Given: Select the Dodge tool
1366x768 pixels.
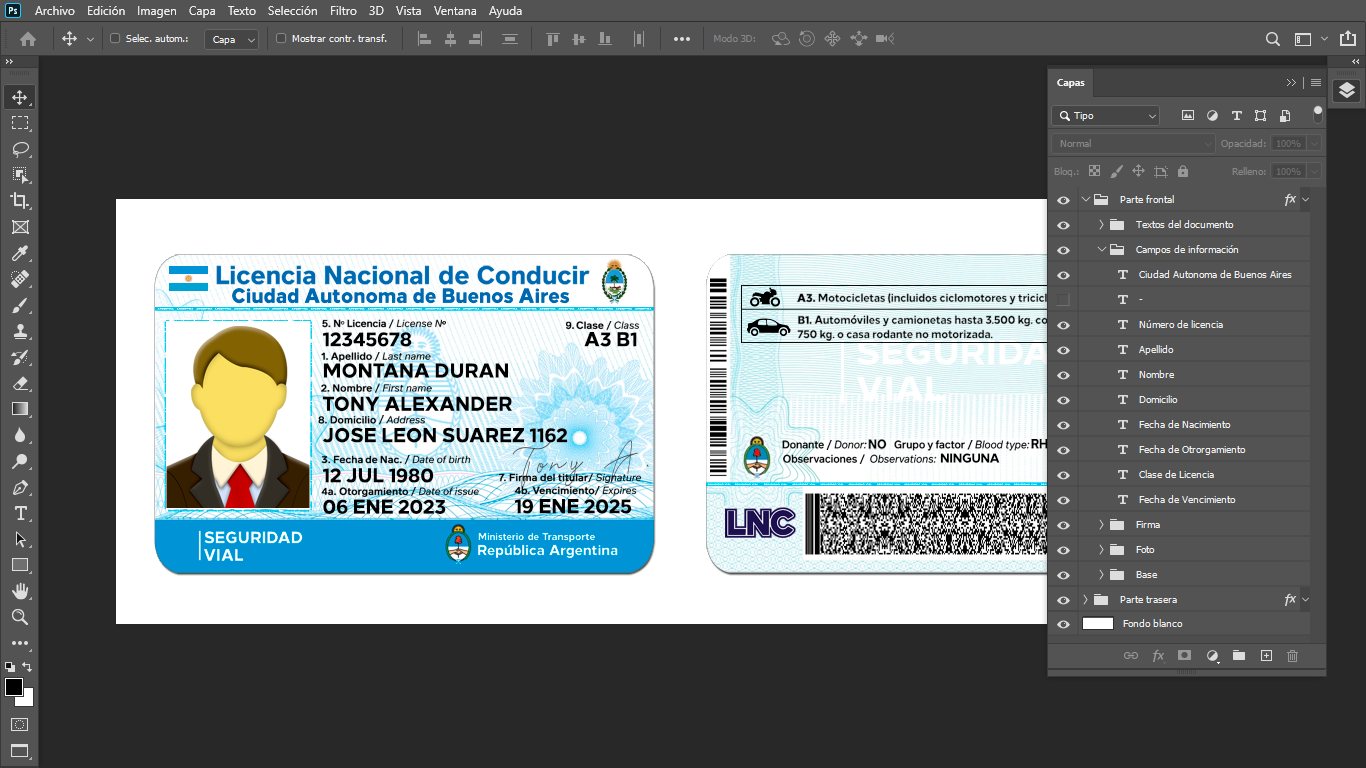Looking at the screenshot, I should (20, 461).
